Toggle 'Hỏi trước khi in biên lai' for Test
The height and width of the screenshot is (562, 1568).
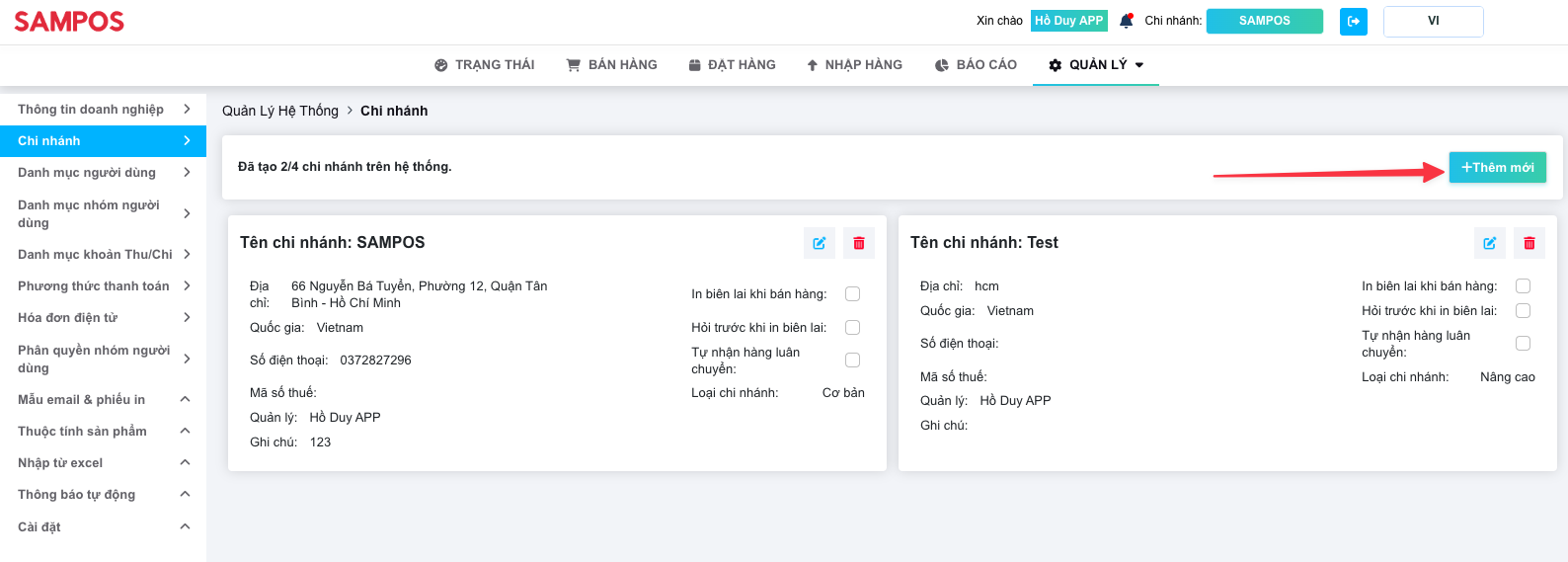coord(1524,310)
